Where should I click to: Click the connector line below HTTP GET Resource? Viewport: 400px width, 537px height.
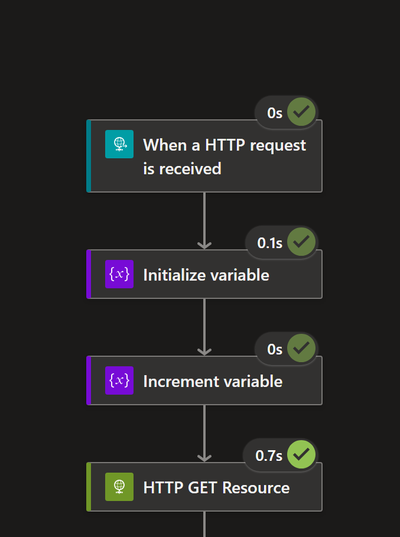204,524
